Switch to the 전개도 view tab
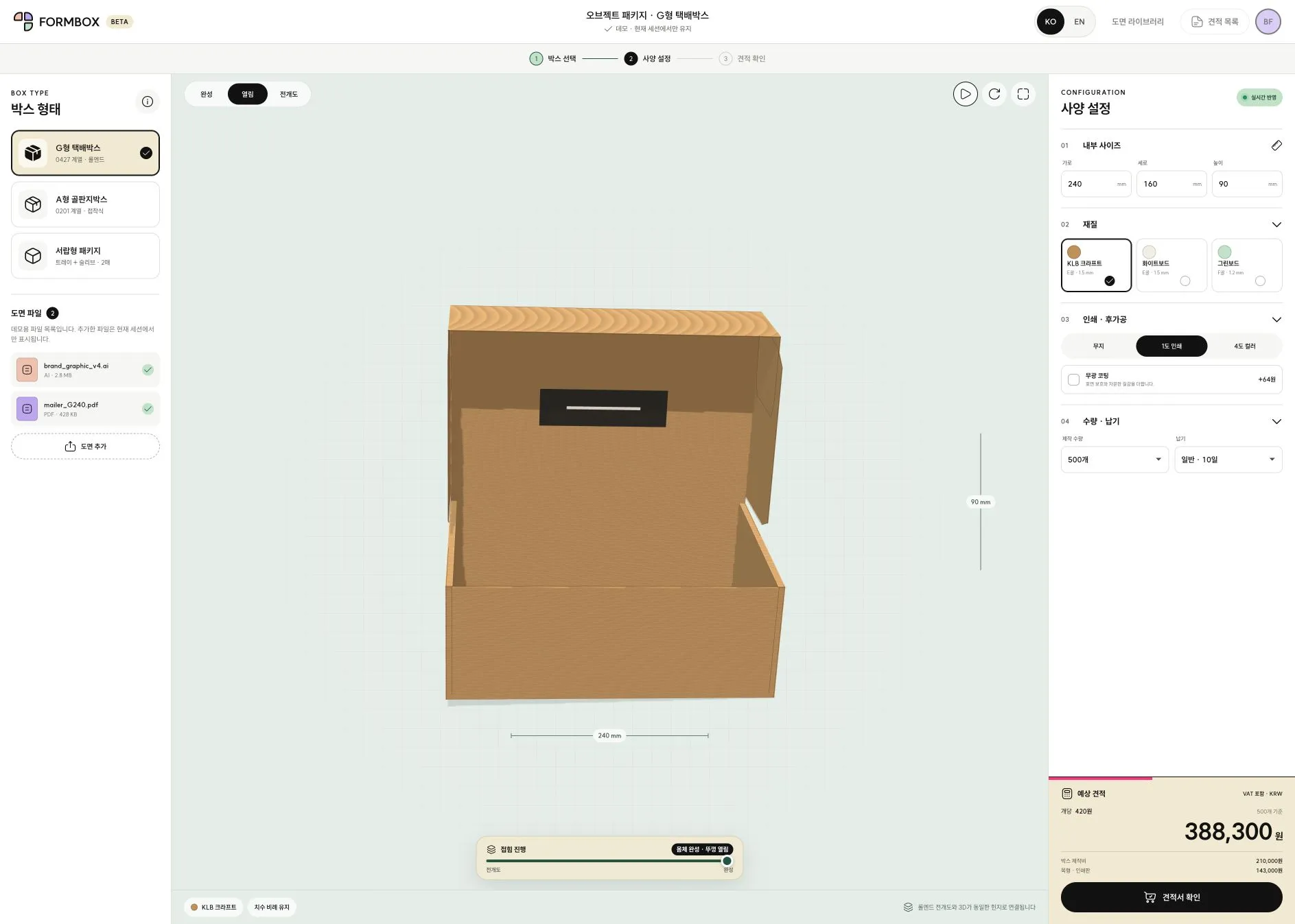Screen dimensions: 1295x924 tap(289, 94)
